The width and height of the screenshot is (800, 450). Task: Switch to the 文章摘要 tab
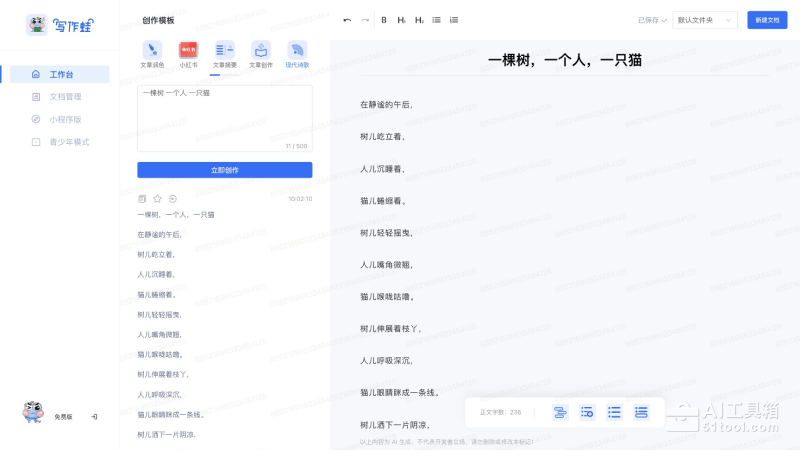point(224,50)
